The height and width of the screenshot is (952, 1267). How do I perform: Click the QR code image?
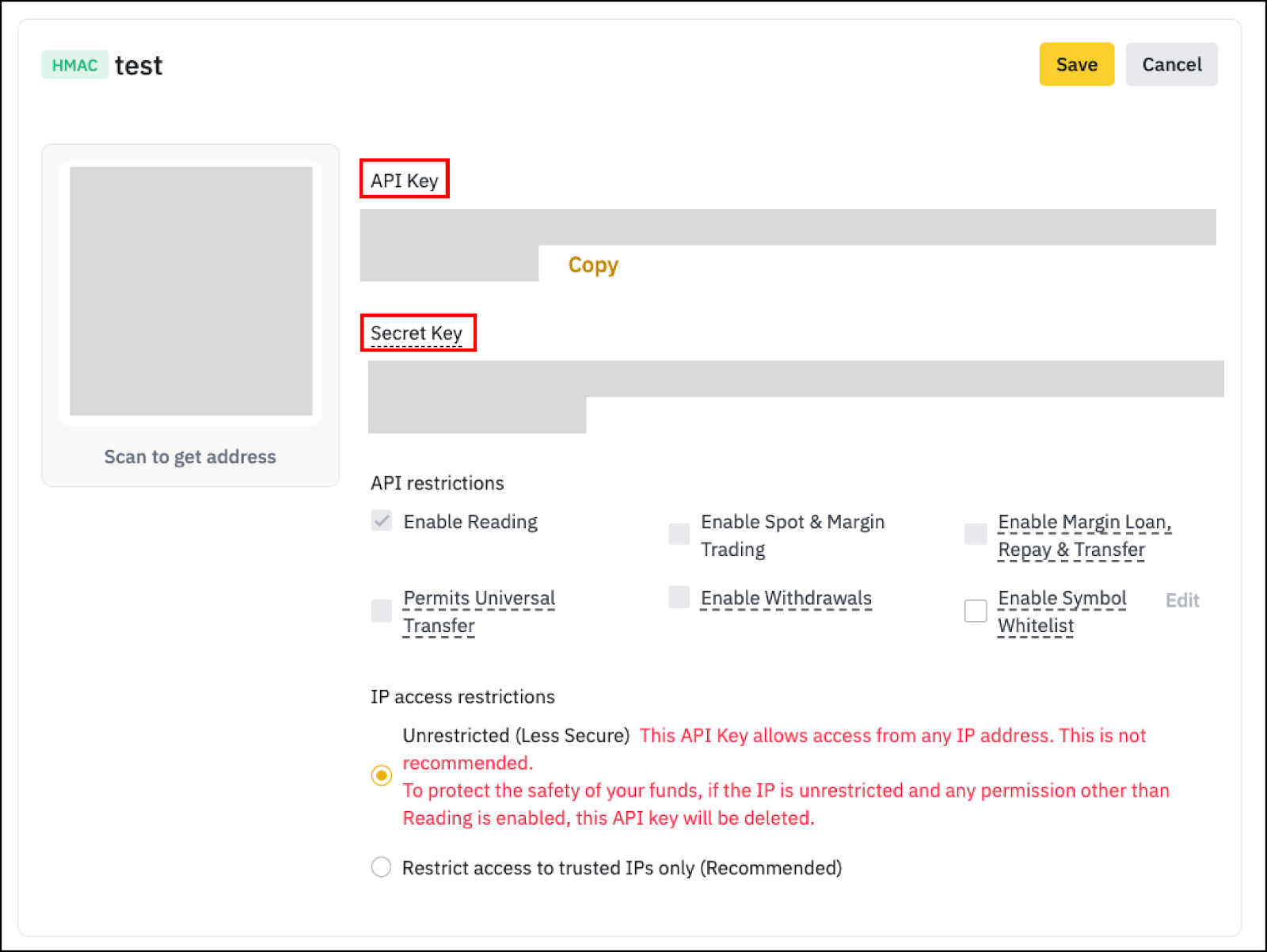point(191,291)
